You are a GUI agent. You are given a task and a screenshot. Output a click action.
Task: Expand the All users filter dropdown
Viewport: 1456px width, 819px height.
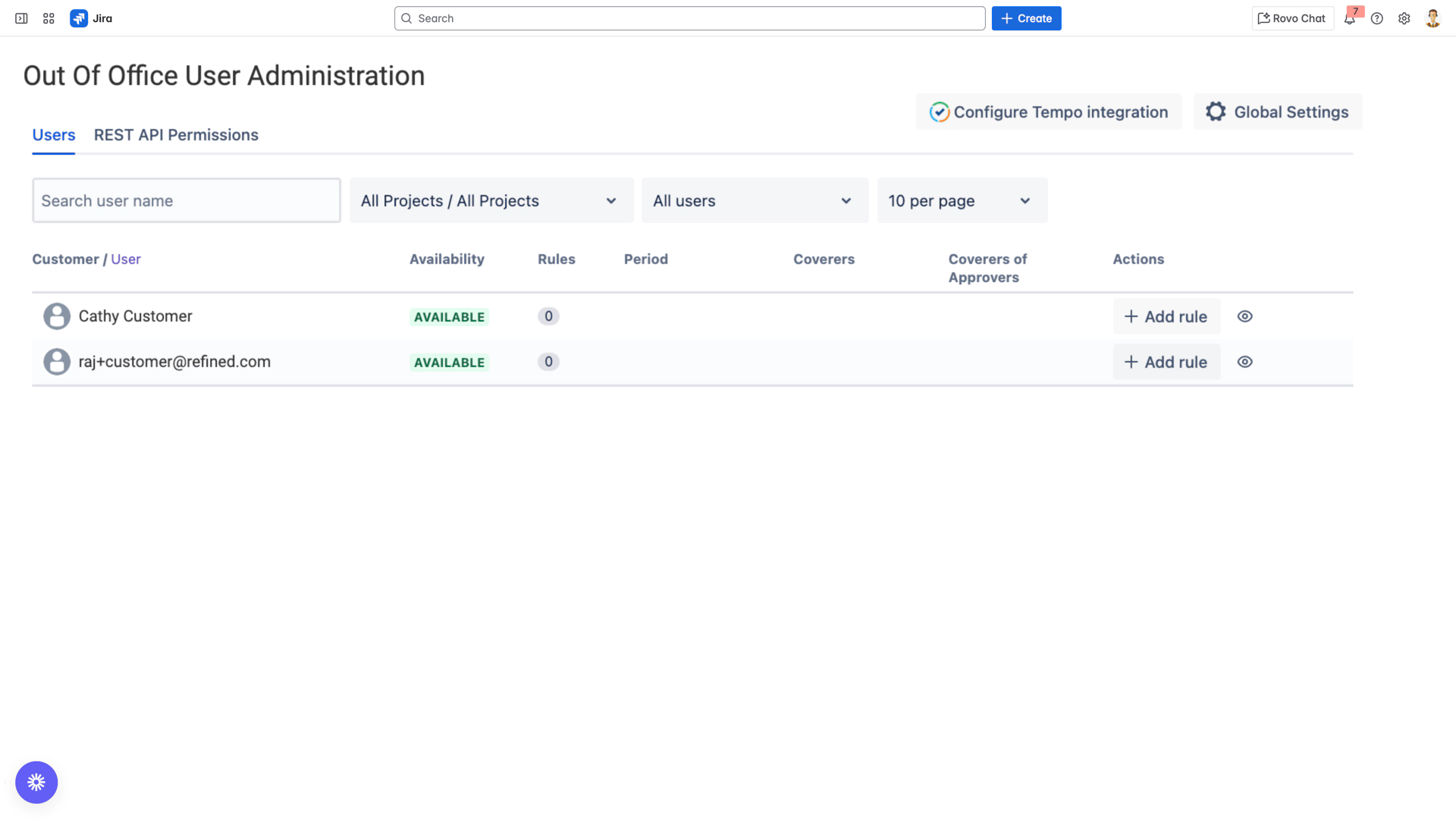[x=754, y=201]
